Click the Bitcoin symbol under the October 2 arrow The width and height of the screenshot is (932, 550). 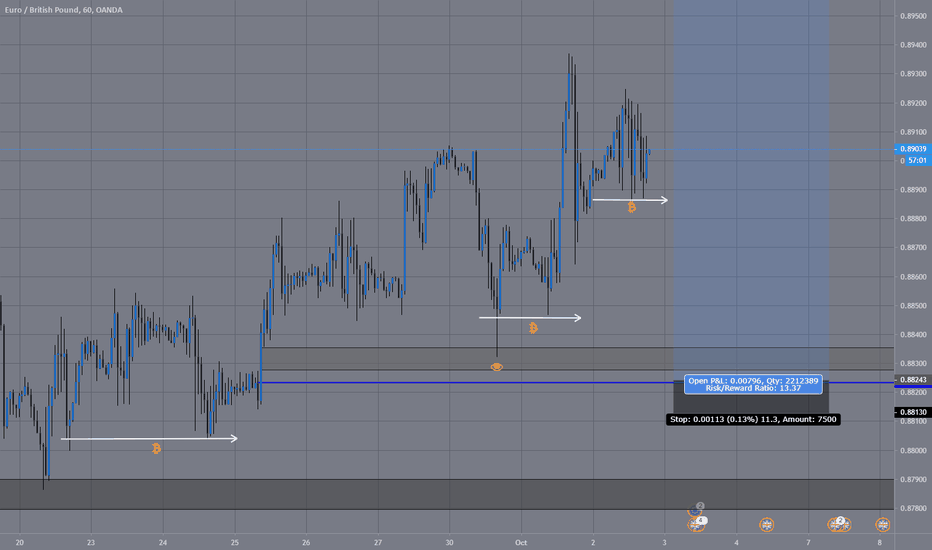(631, 208)
